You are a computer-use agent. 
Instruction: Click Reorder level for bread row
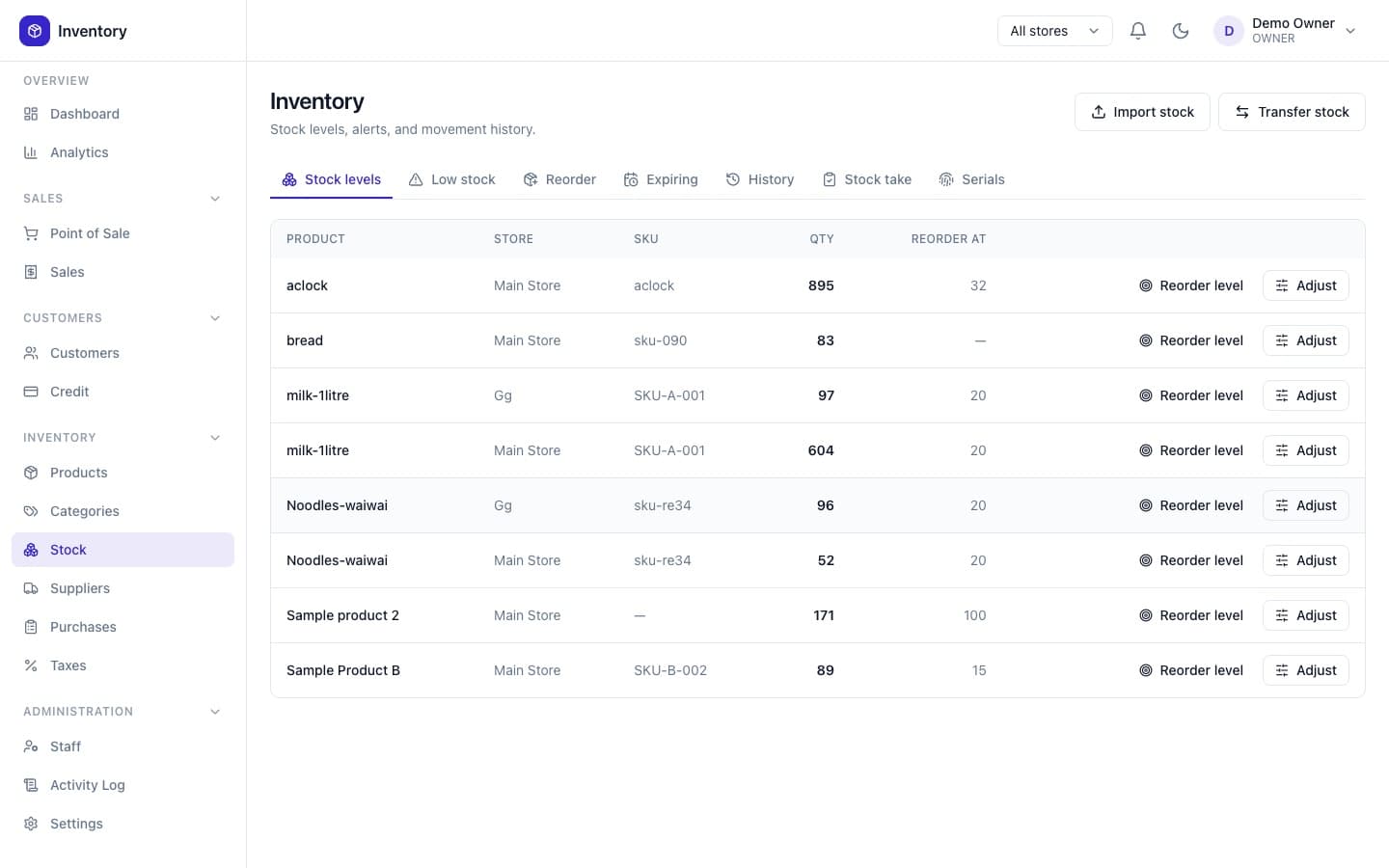pyautogui.click(x=1191, y=340)
